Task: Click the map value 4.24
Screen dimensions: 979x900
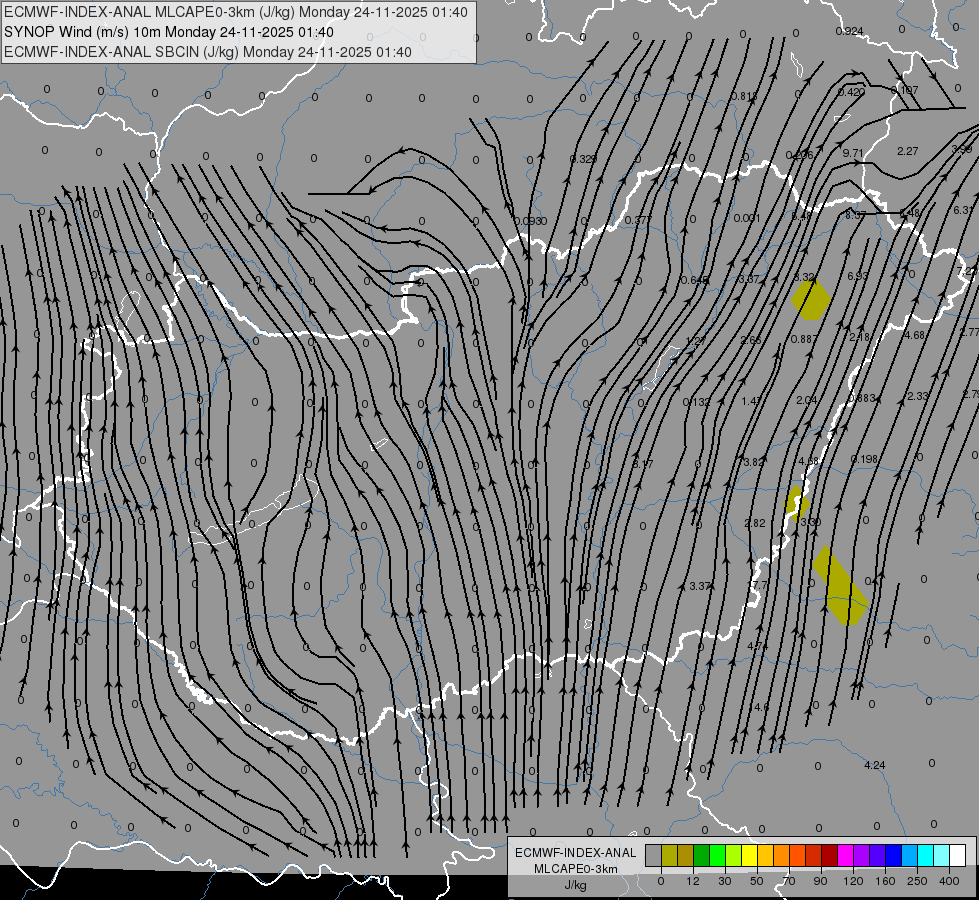Action: pyautogui.click(x=875, y=765)
